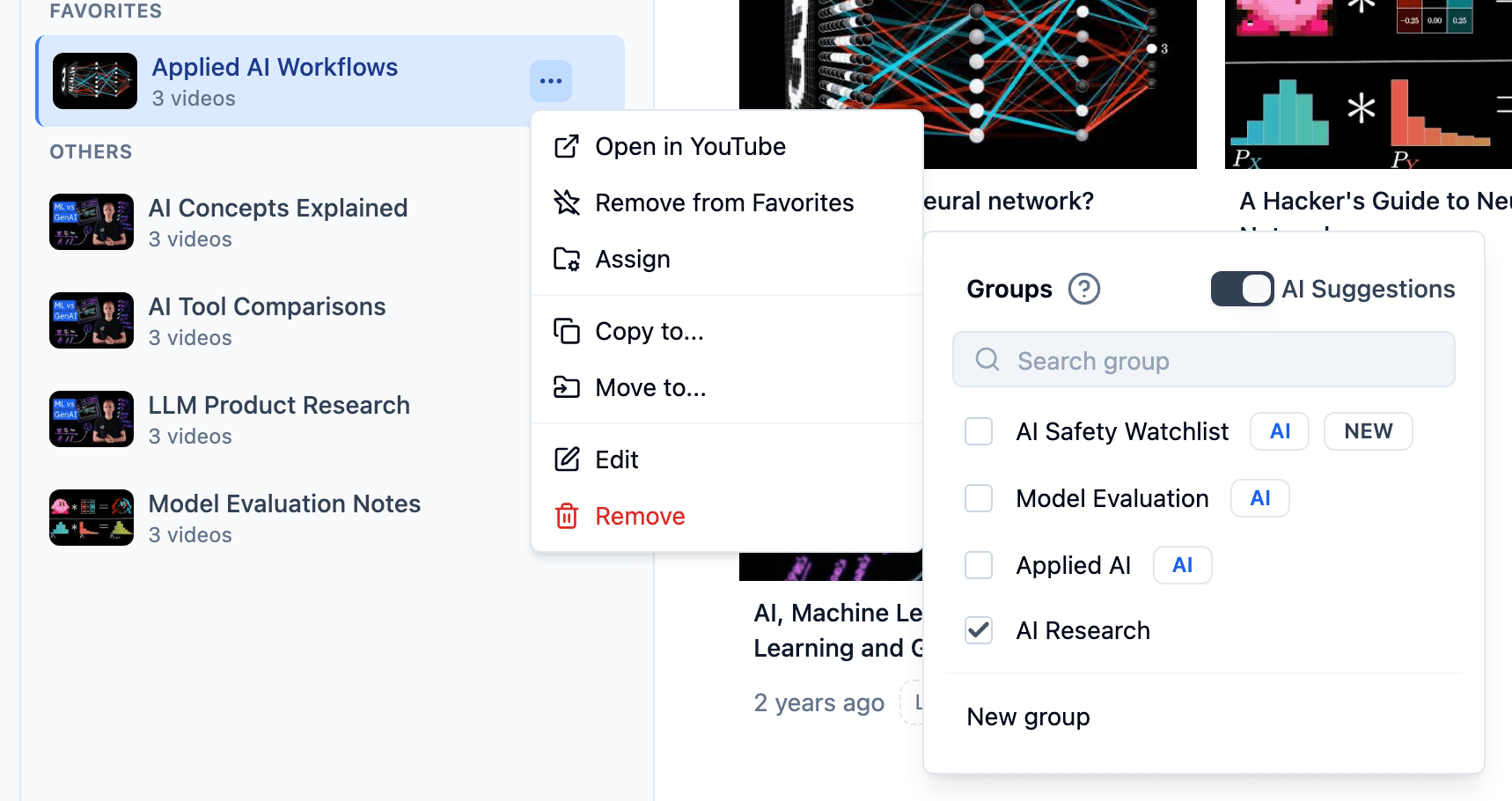Check the Applied AI checkbox
Image resolution: width=1512 pixels, height=801 pixels.
pyautogui.click(x=979, y=565)
